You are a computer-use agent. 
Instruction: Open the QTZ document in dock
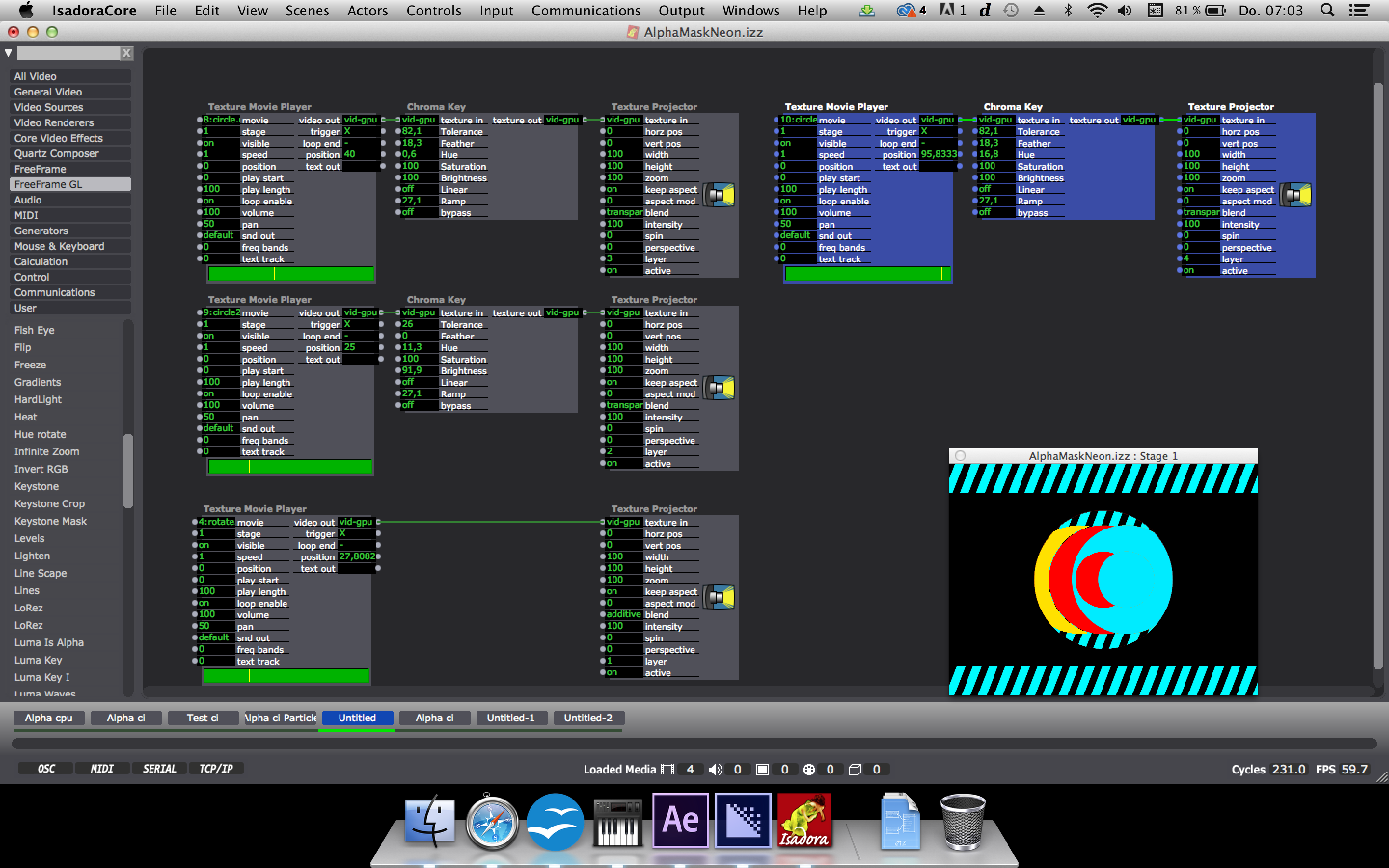click(x=900, y=822)
